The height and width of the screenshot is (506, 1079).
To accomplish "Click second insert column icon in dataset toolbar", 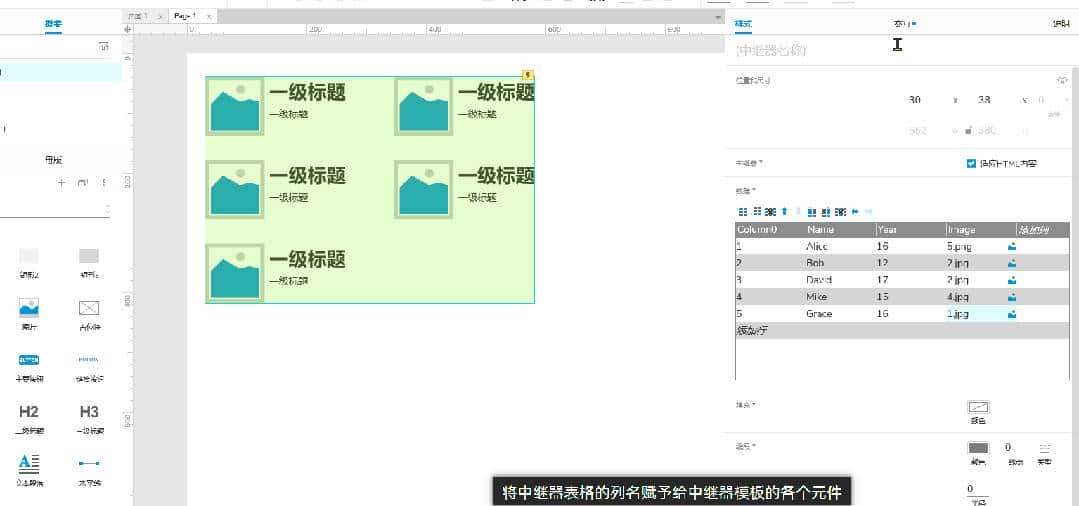I will click(826, 211).
